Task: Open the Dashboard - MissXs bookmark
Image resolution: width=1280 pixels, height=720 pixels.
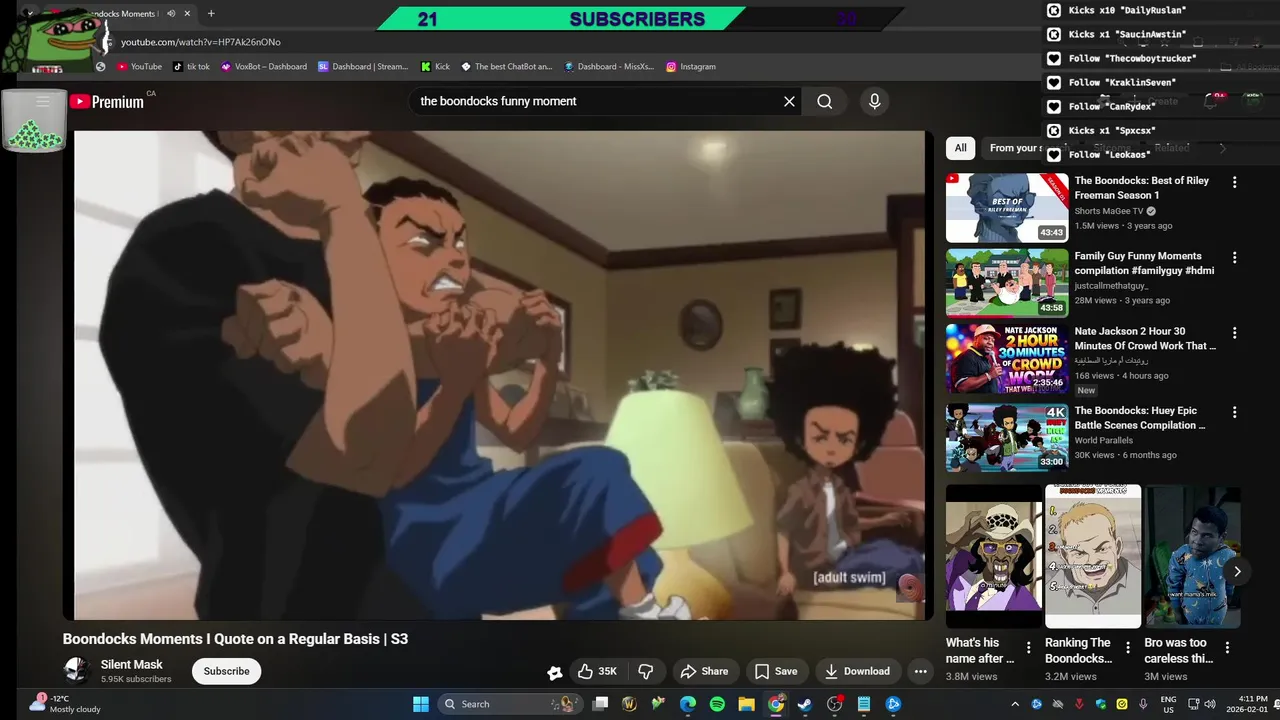Action: tap(608, 66)
